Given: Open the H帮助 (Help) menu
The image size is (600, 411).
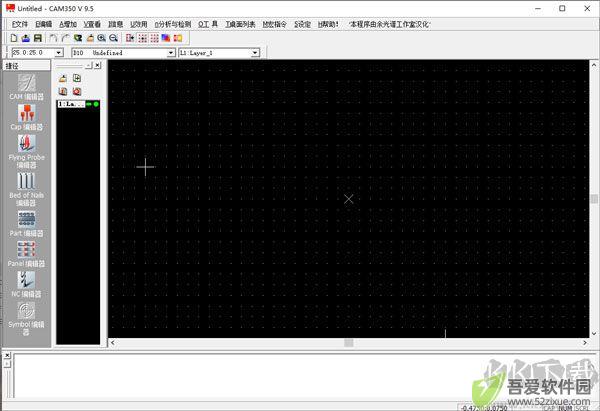Looking at the screenshot, I should click(x=328, y=24).
